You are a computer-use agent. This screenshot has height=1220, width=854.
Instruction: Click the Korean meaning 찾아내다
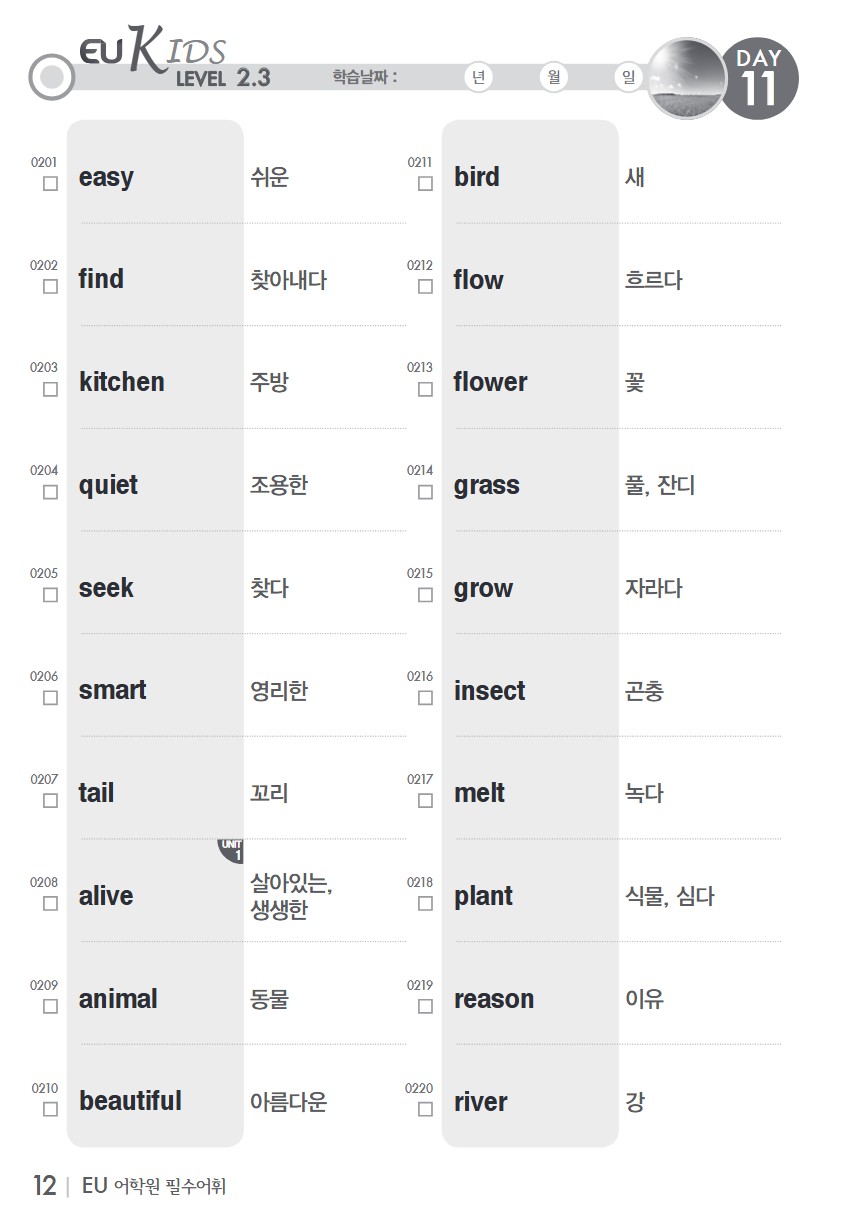pos(288,280)
